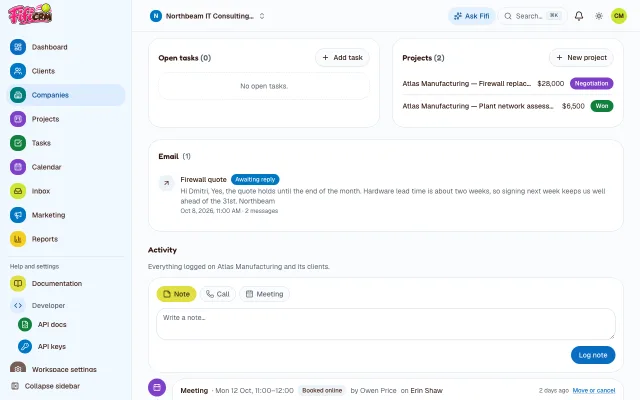This screenshot has height=400, width=640.
Task: Switch to the Note activity tab
Action: (176, 294)
